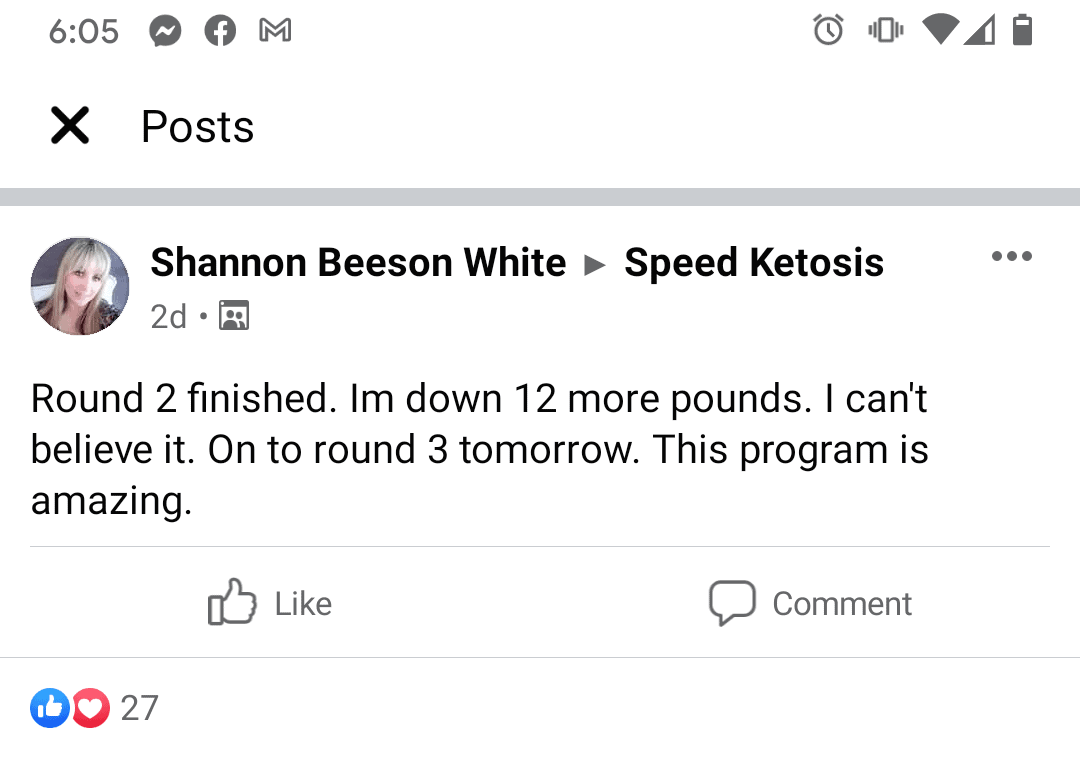The height and width of the screenshot is (766, 1080).
Task: Tap the vibrate mode status icon
Action: coord(886,30)
